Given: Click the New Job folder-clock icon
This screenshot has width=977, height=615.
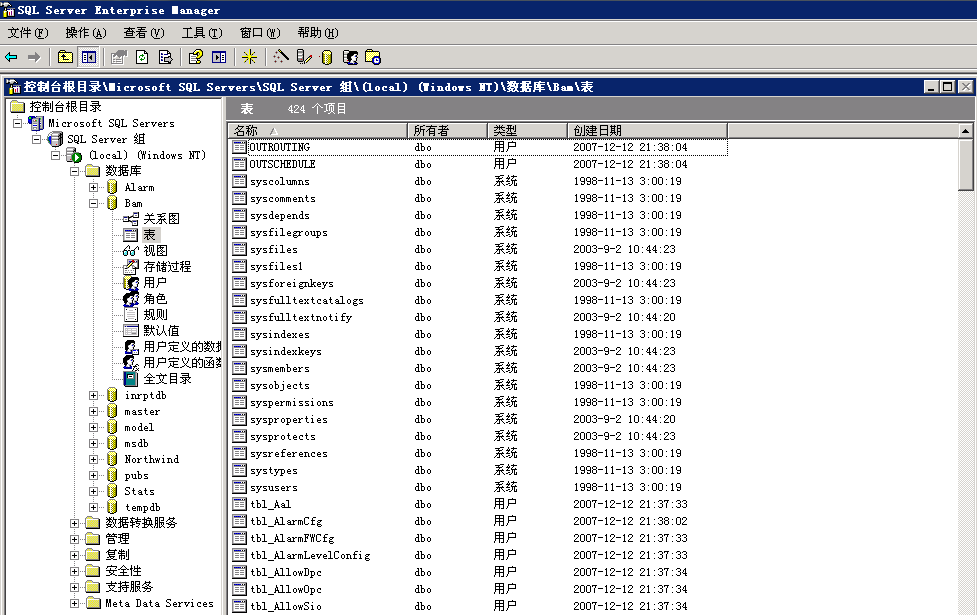Looking at the screenshot, I should click(x=373, y=57).
